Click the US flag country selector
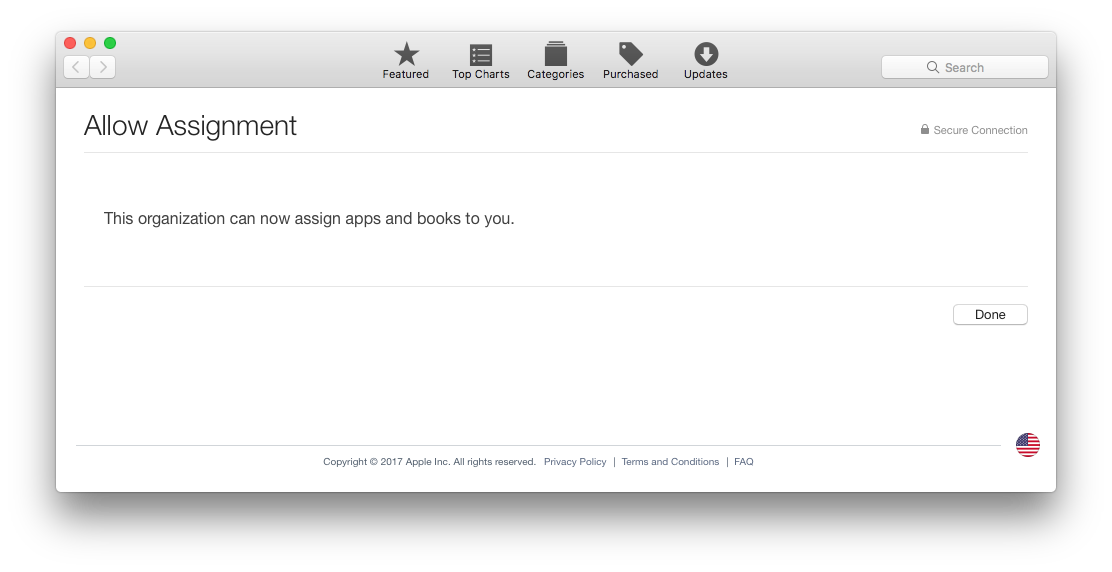The width and height of the screenshot is (1112, 572). tap(1028, 445)
